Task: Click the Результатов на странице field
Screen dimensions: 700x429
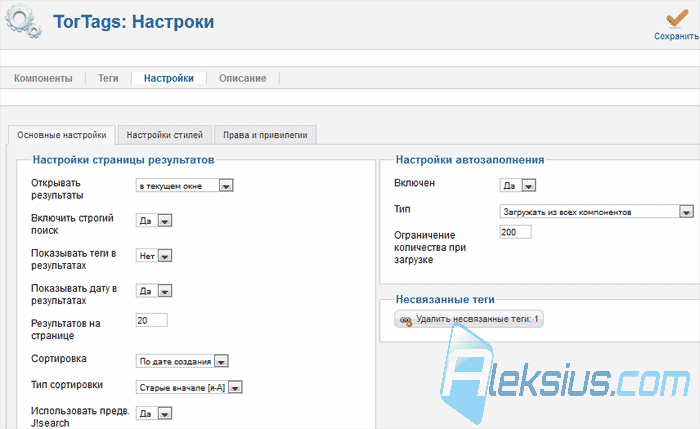Action: [x=151, y=320]
